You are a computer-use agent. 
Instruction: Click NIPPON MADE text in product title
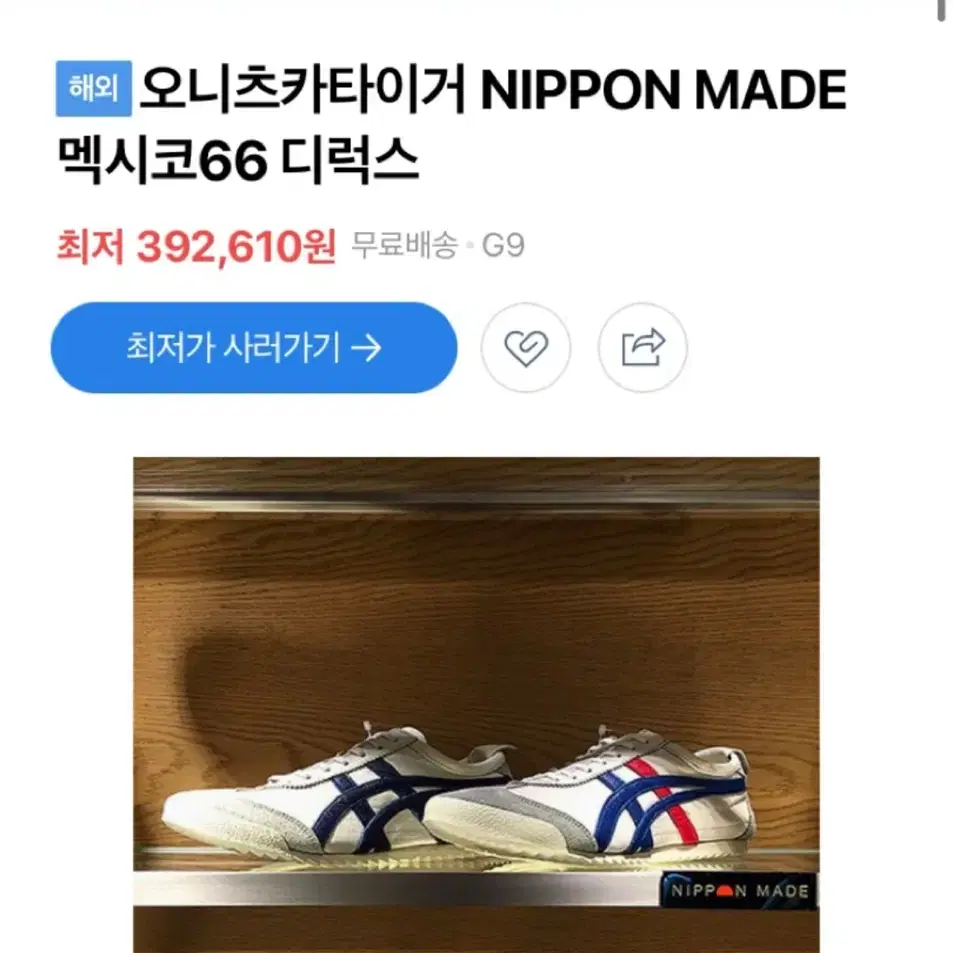[663, 90]
